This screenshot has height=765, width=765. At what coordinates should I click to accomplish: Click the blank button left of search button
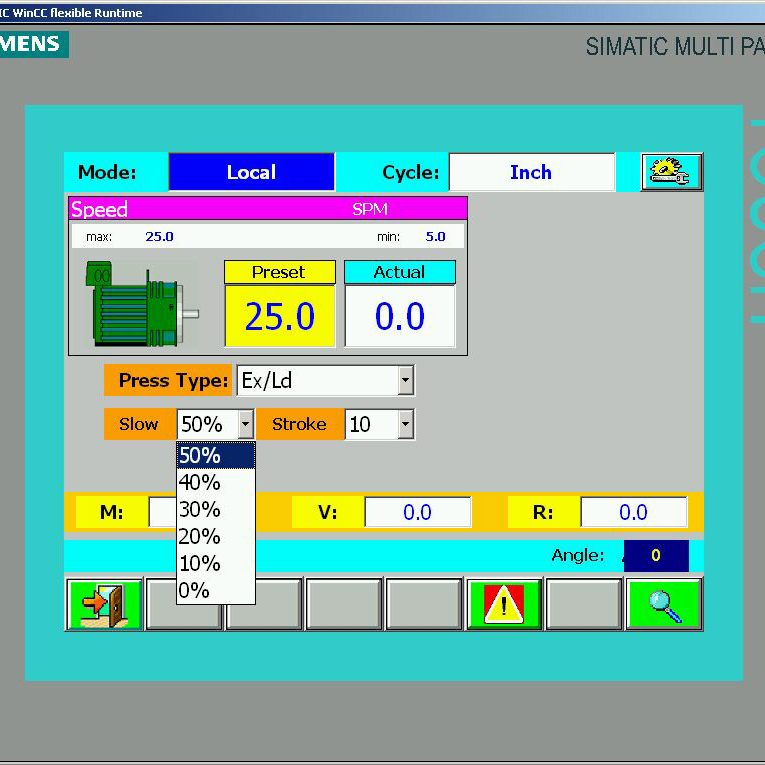584,604
